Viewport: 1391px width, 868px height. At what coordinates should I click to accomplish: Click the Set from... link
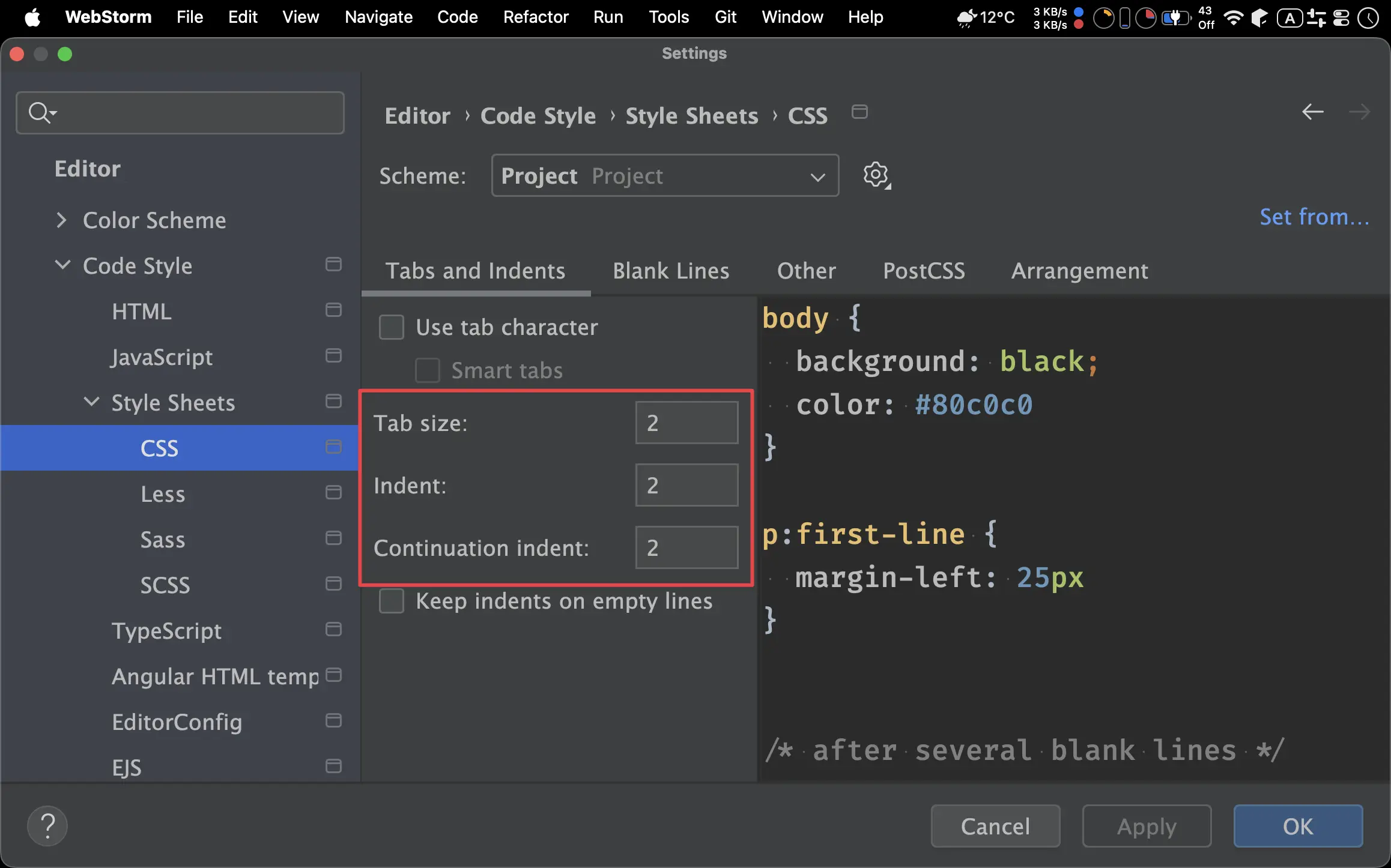1314,217
